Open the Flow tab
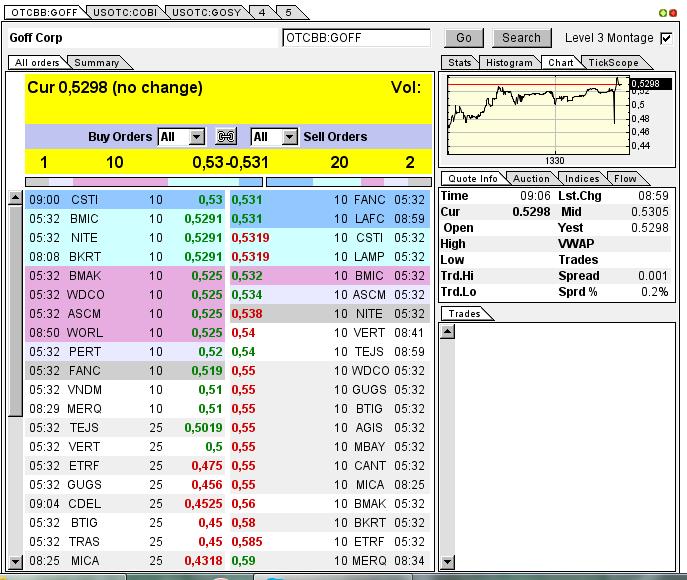 point(625,179)
